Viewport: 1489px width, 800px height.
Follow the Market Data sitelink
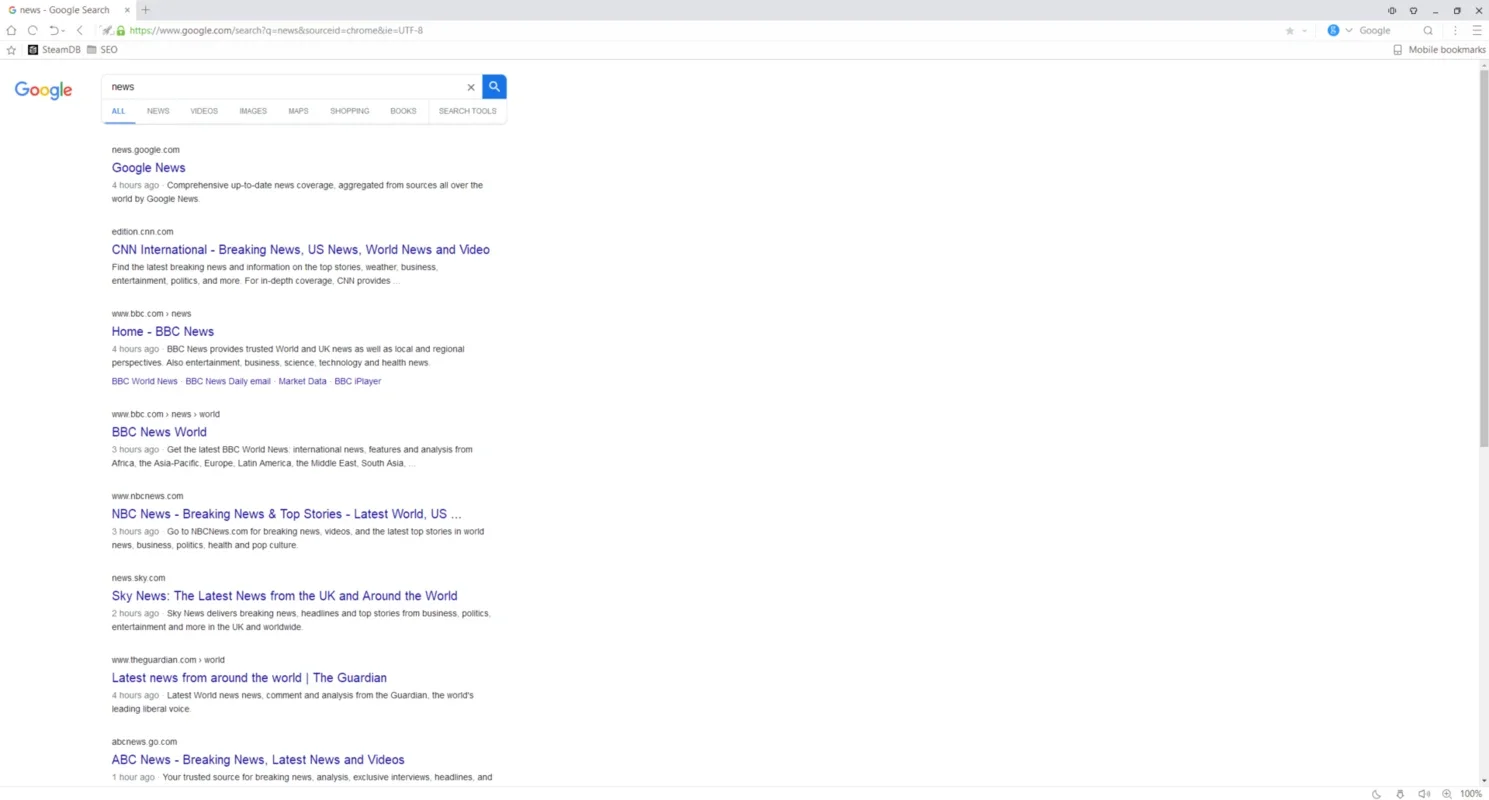[302, 381]
